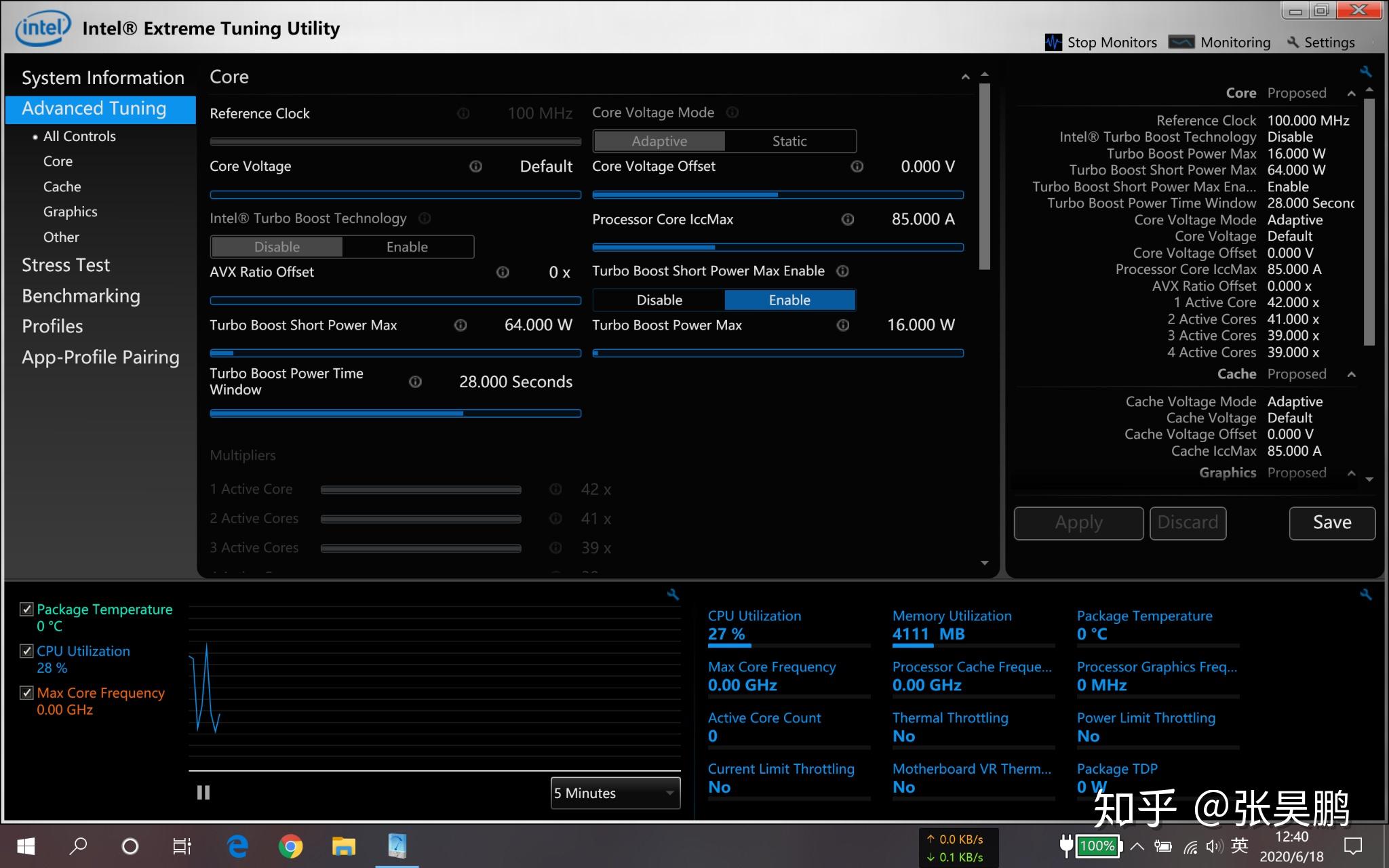This screenshot has height=868, width=1389.
Task: Click info icon for Turbo Boost Short Power Max Enable
Action: 842,271
